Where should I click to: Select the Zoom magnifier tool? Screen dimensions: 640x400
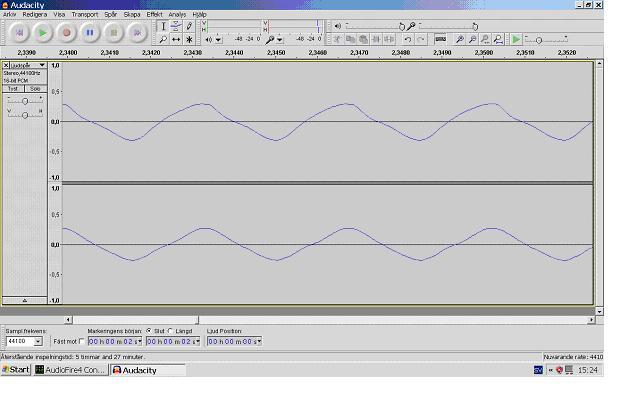(163, 39)
